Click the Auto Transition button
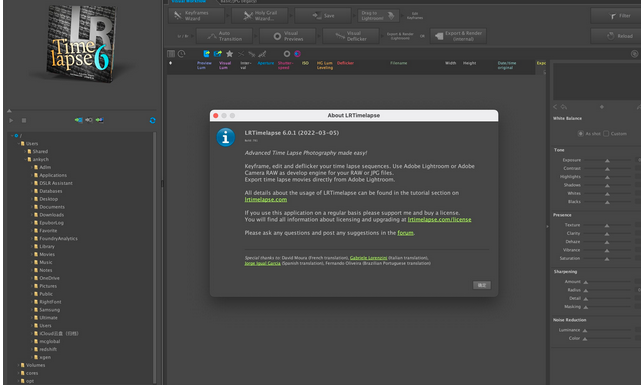Screen dimensions: 641x385 (x=224, y=36)
